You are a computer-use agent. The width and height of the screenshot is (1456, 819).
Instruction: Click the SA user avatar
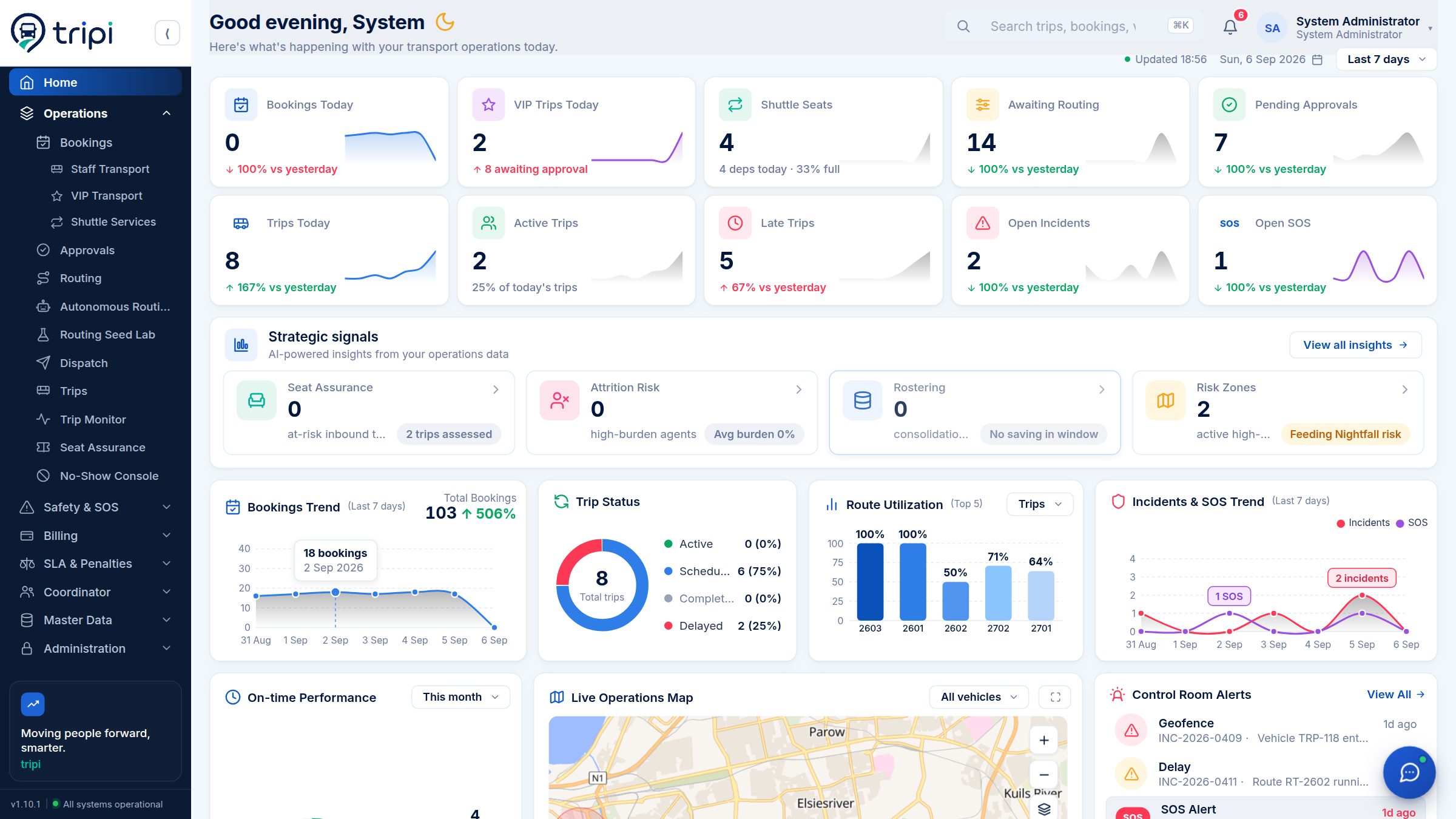coord(1272,28)
